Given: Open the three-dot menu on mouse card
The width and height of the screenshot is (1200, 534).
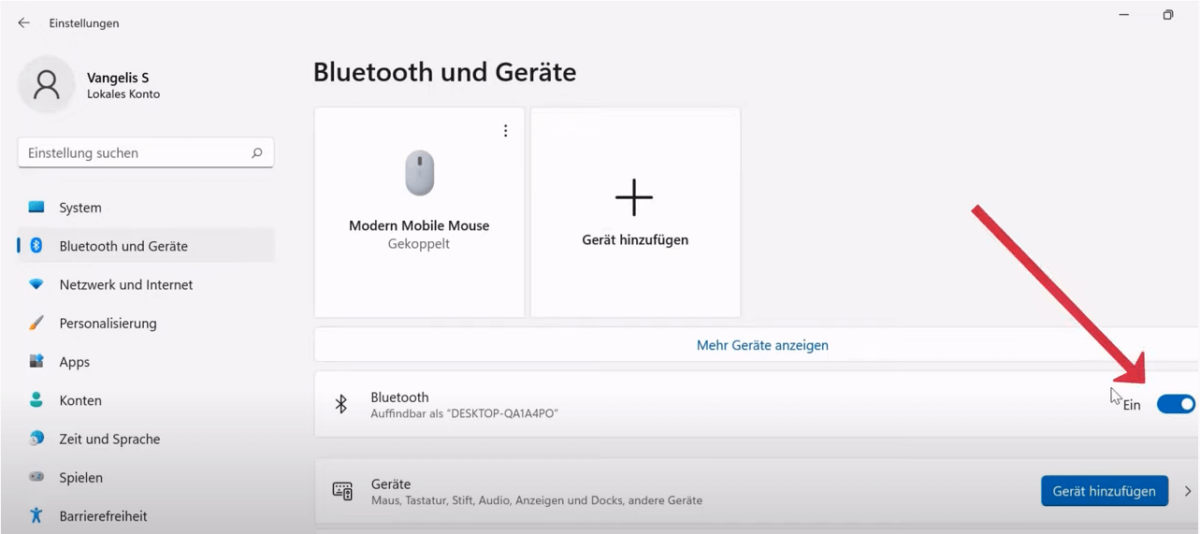Looking at the screenshot, I should [505, 131].
